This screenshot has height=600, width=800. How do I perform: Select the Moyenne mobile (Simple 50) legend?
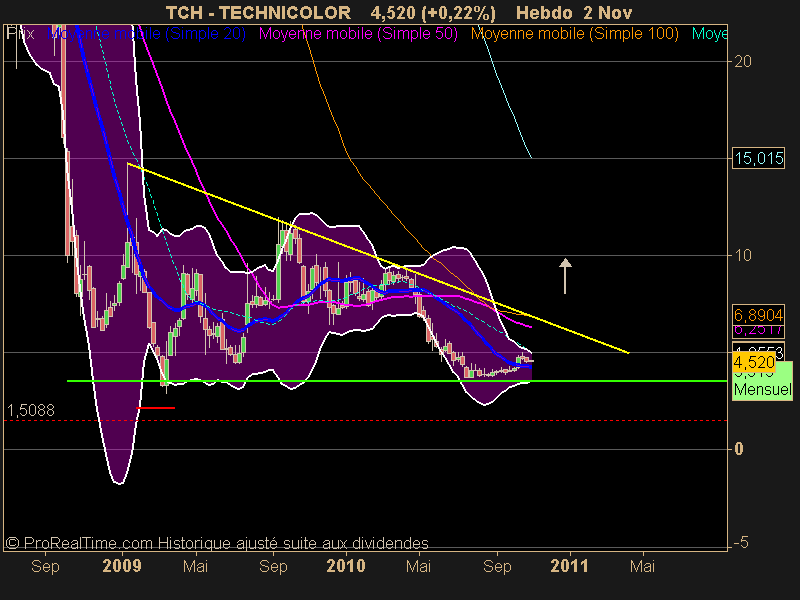358,34
